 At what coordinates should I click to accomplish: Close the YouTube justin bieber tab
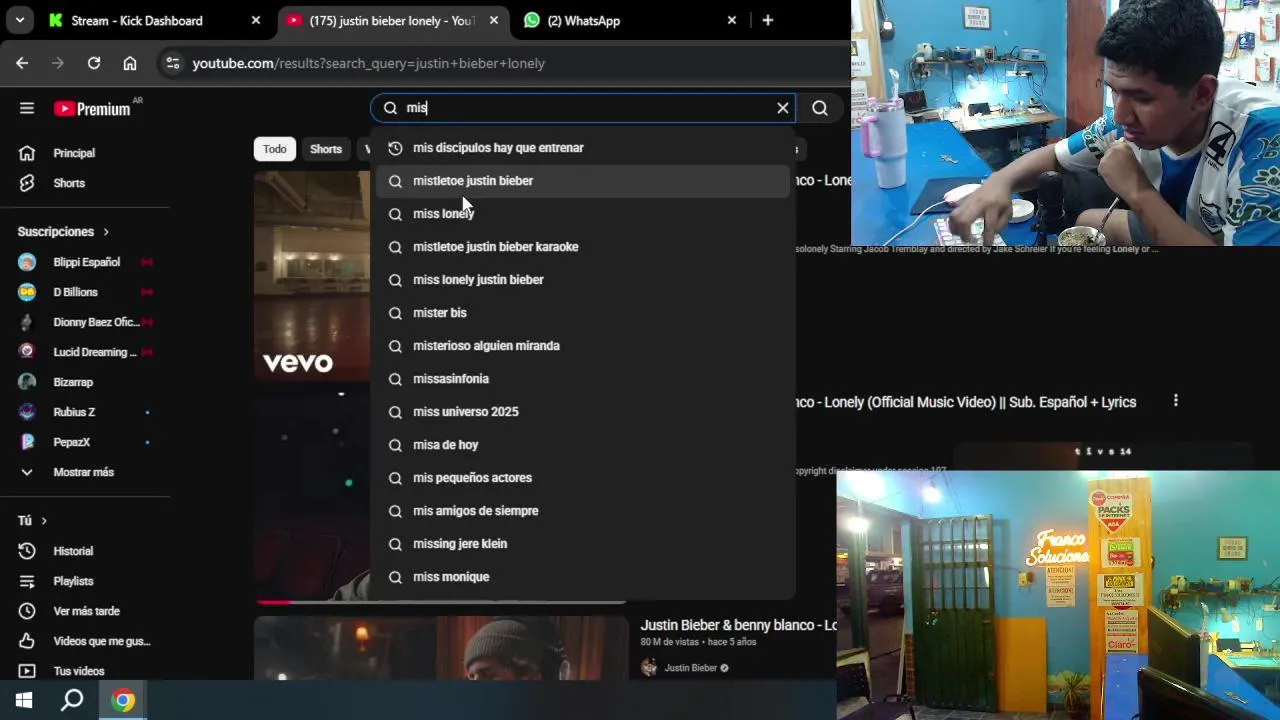click(x=494, y=20)
